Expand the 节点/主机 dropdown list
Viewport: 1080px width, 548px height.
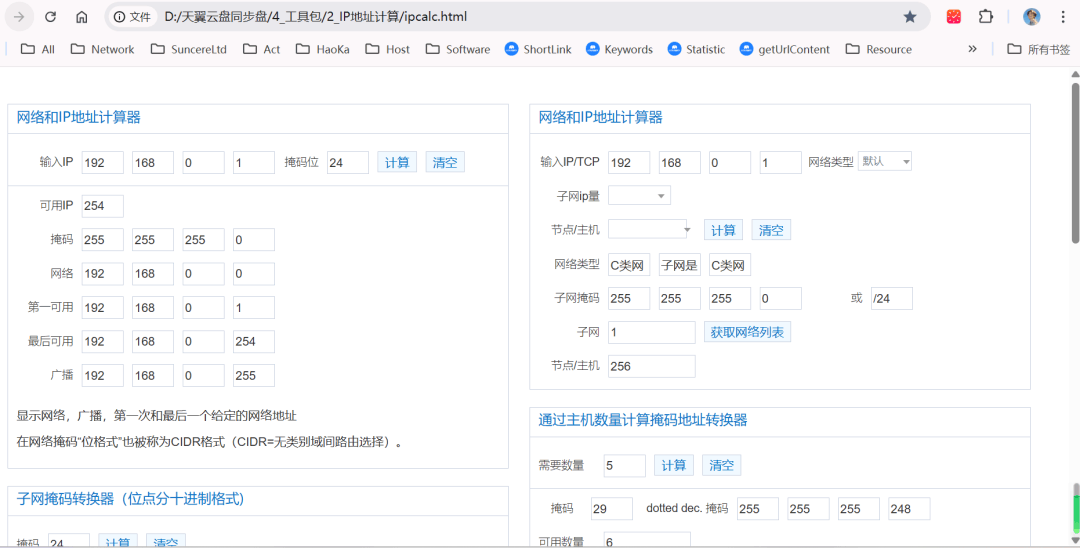(x=649, y=229)
